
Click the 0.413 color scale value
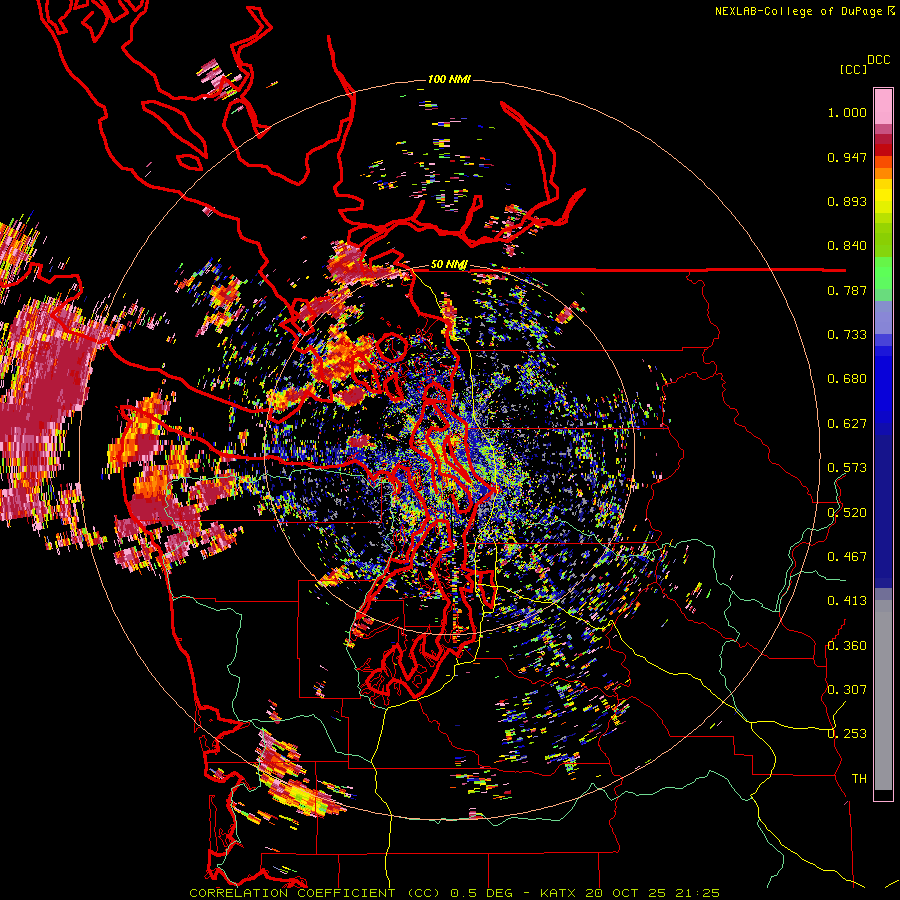point(847,601)
